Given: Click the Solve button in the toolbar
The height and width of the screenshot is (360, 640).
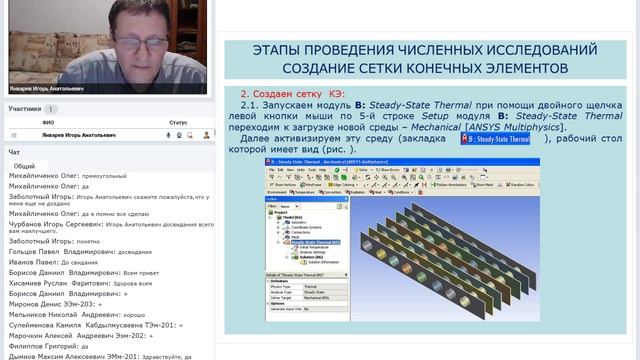Looking at the screenshot, I should (x=362, y=170).
